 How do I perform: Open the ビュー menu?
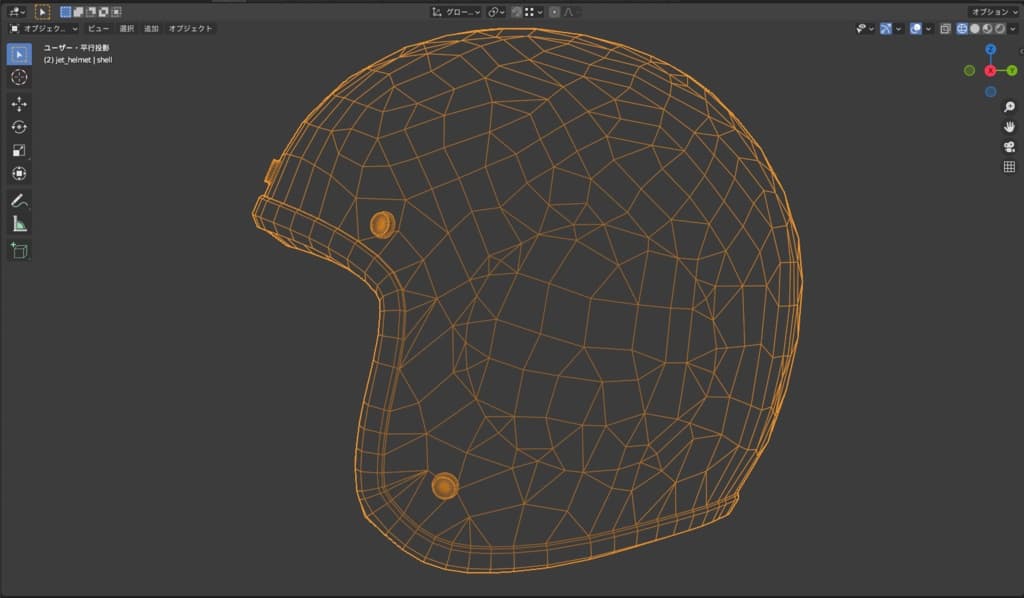tap(98, 29)
